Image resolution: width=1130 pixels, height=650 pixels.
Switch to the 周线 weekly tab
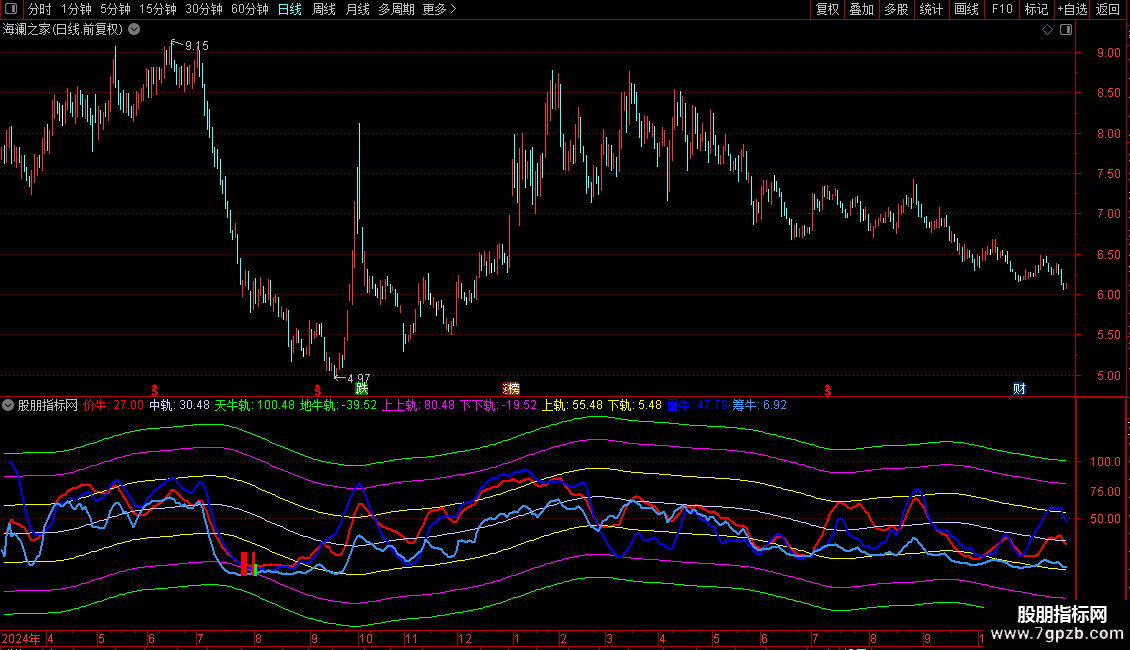324,10
